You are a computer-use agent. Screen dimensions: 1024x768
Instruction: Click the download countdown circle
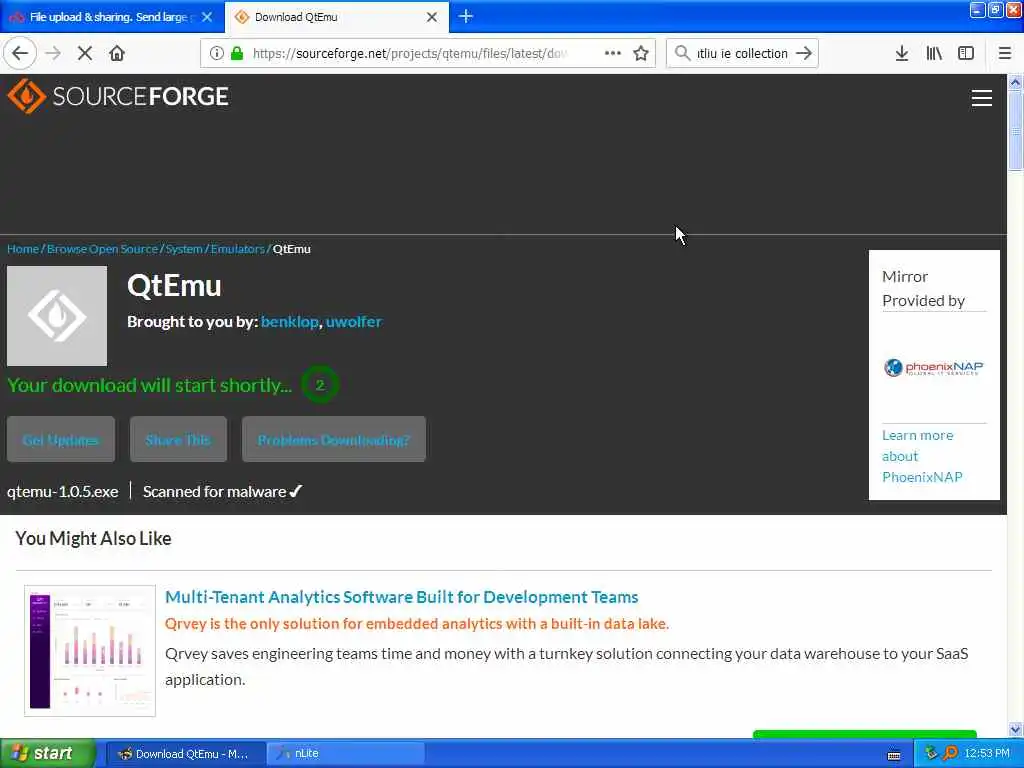320,385
